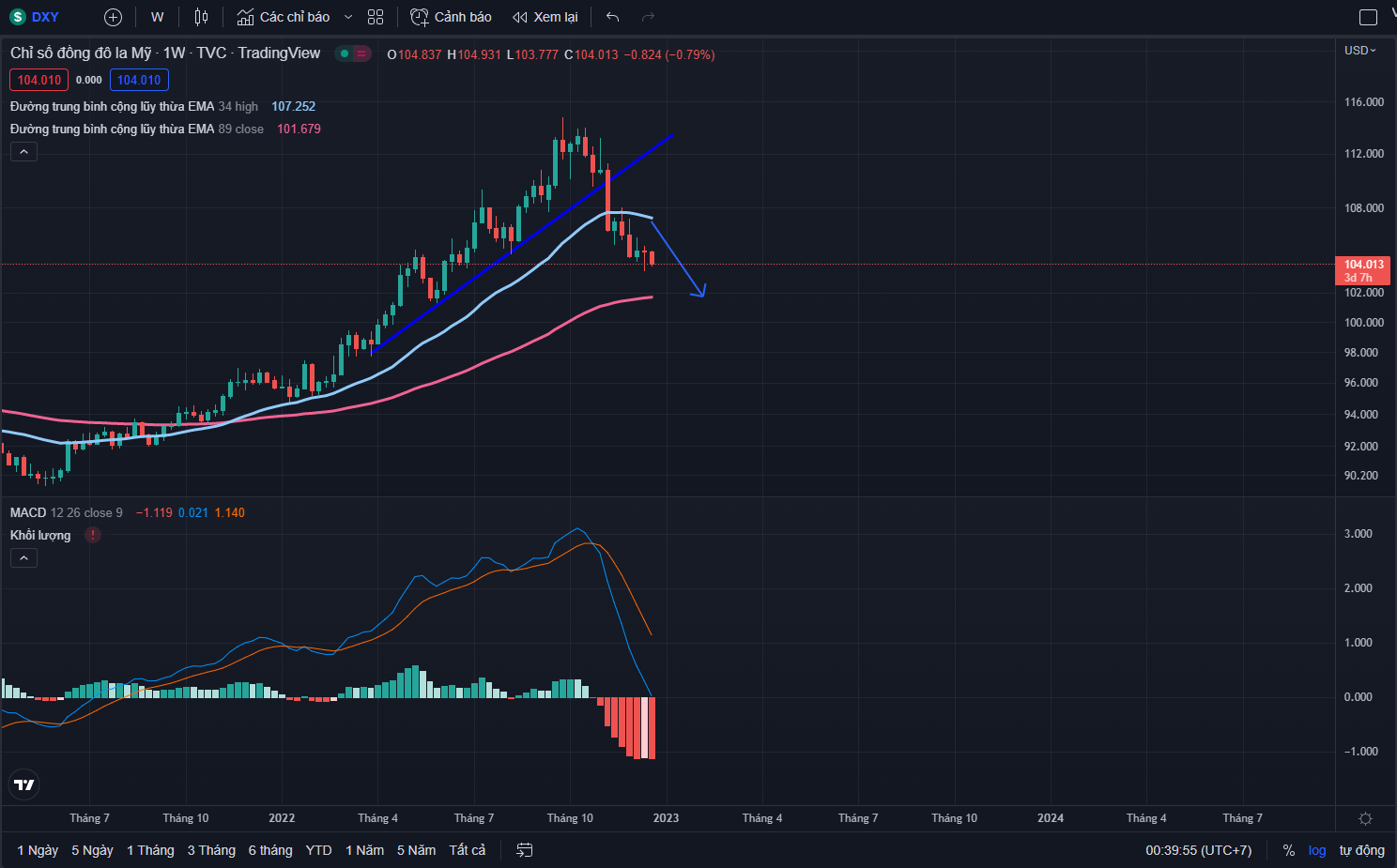Screen dimensions: 1397x868
Task: Click the DXY symbol search button
Action: pyautogui.click(x=36, y=17)
